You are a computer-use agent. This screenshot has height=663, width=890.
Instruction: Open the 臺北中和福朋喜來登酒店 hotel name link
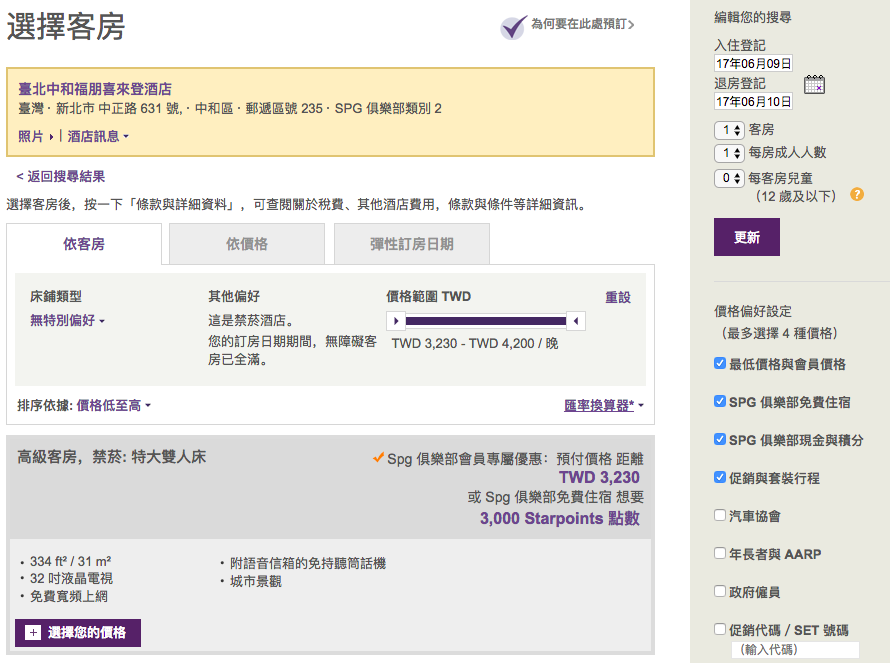(x=95, y=89)
